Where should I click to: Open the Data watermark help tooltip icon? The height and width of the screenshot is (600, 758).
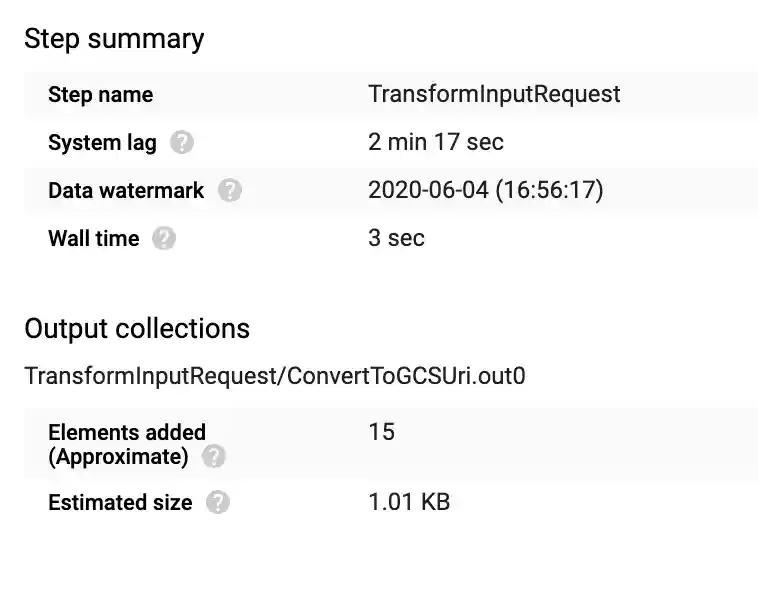click(230, 191)
